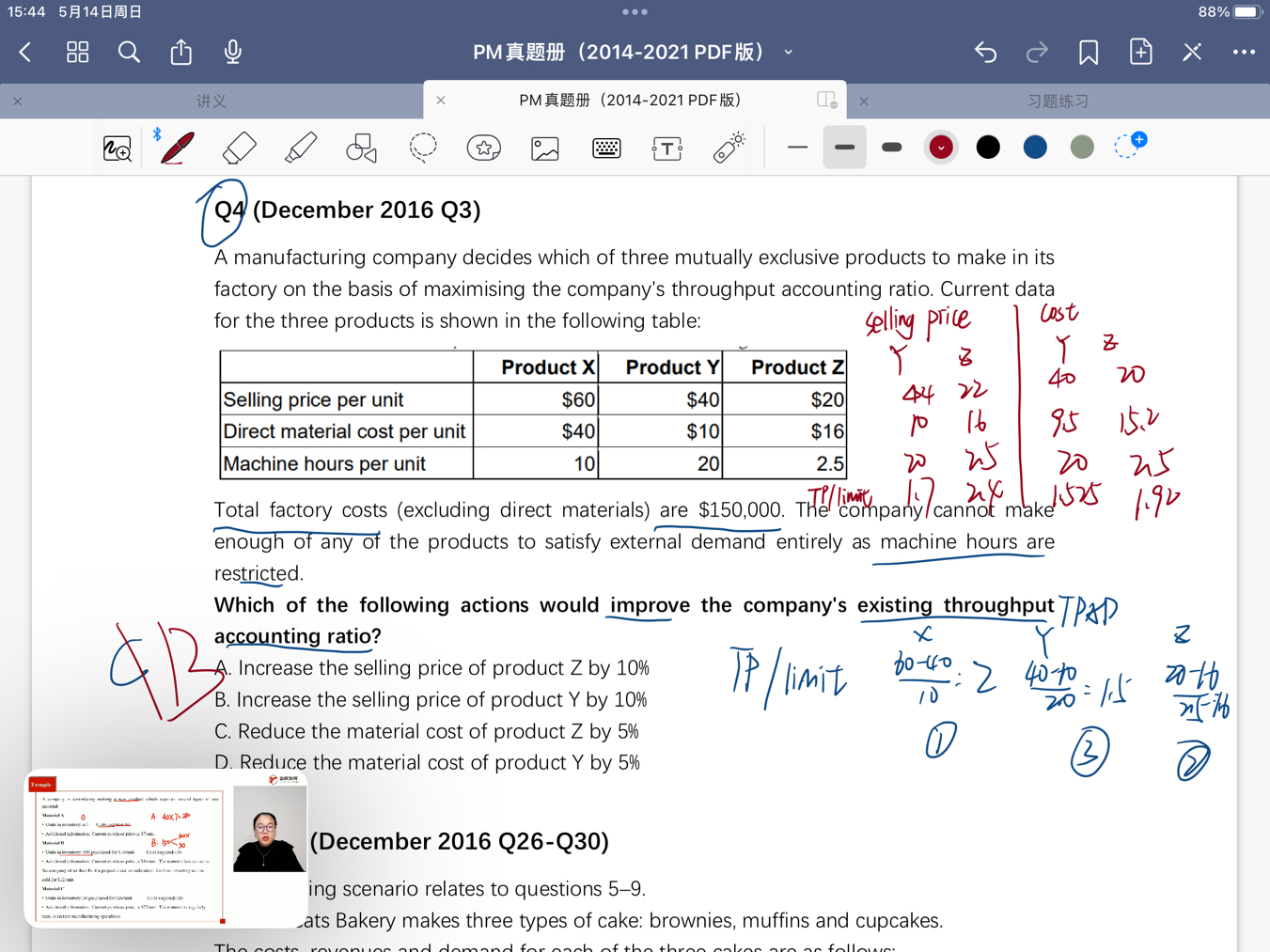
Task: Expand the document title dropdown chevron
Action: coord(789,53)
